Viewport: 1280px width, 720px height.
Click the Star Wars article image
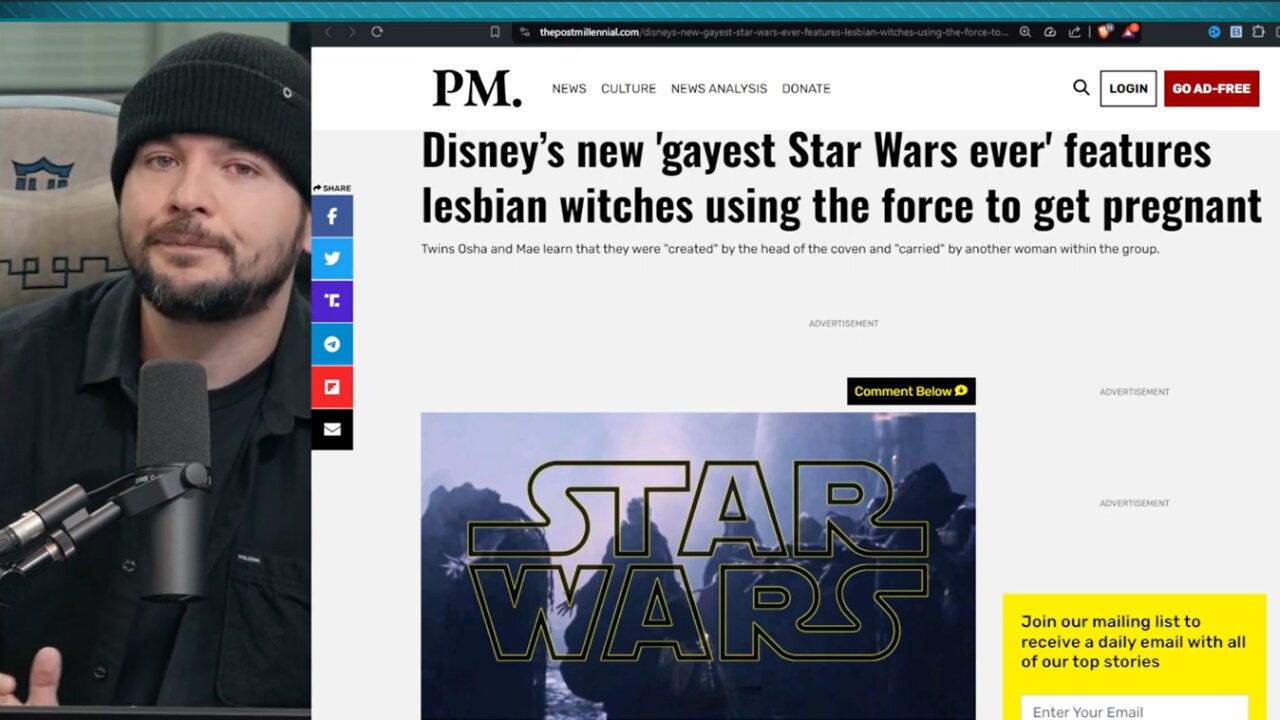[x=698, y=566]
